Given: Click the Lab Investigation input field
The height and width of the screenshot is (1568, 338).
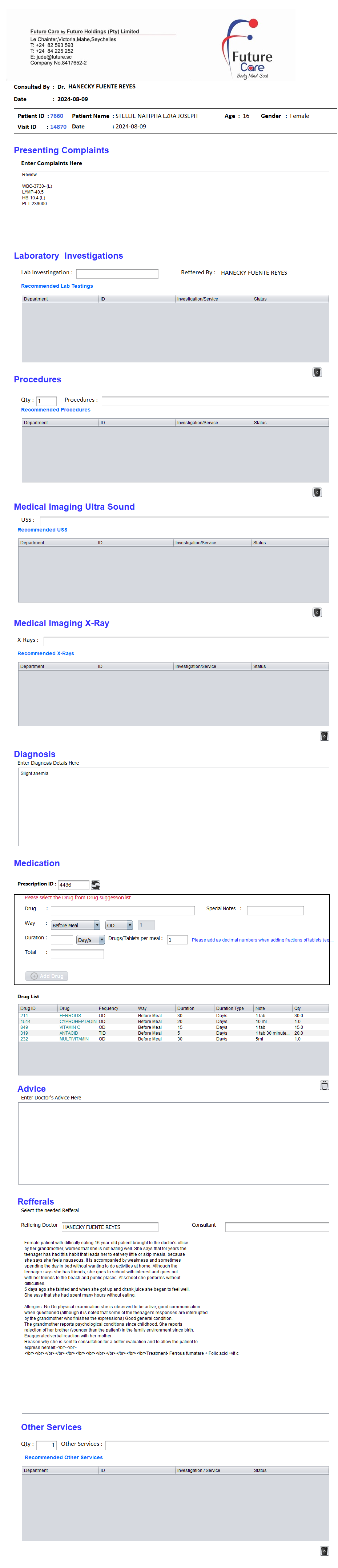Looking at the screenshot, I should point(117,274).
